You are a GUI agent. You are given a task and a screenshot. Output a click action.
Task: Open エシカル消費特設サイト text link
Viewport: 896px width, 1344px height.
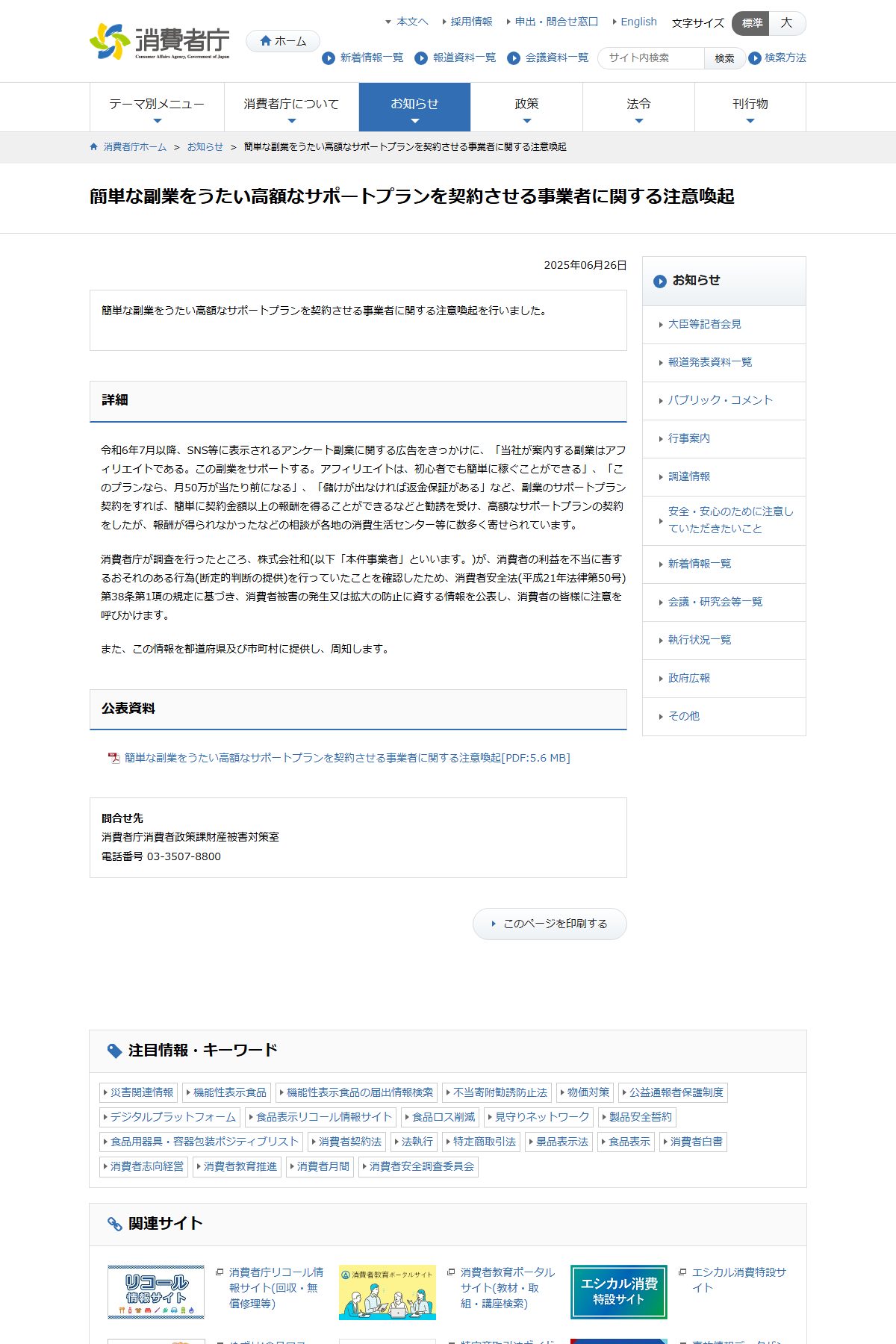point(739,1280)
